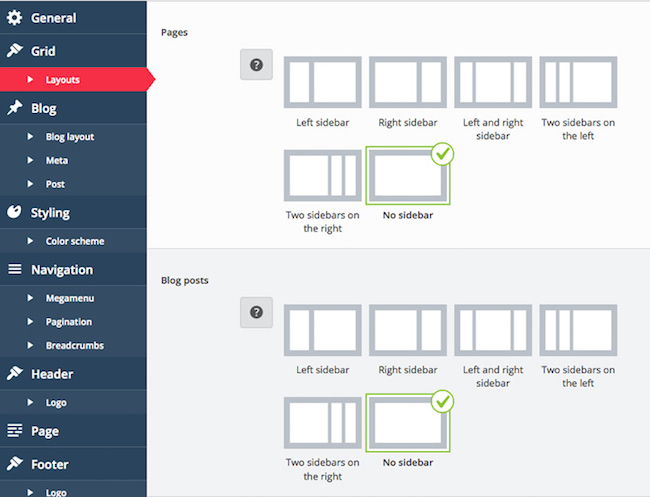The width and height of the screenshot is (650, 497).
Task: Pick Two sidebars on the right for Pages
Action: click(x=323, y=175)
